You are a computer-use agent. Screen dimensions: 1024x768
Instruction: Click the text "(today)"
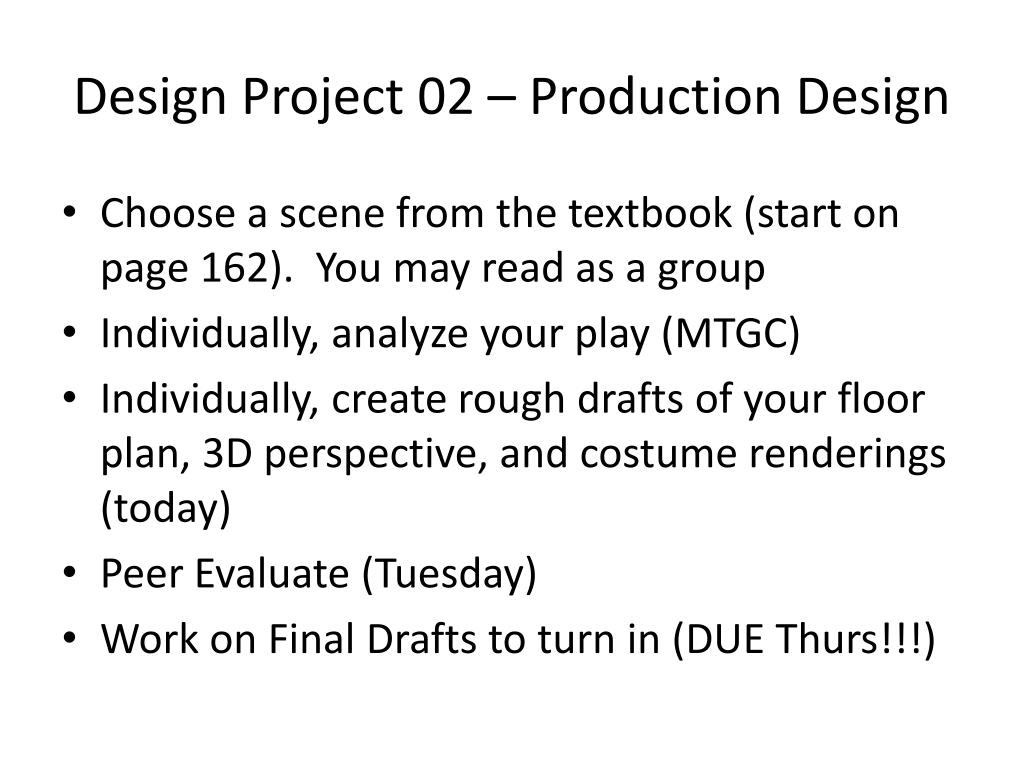coord(166,509)
